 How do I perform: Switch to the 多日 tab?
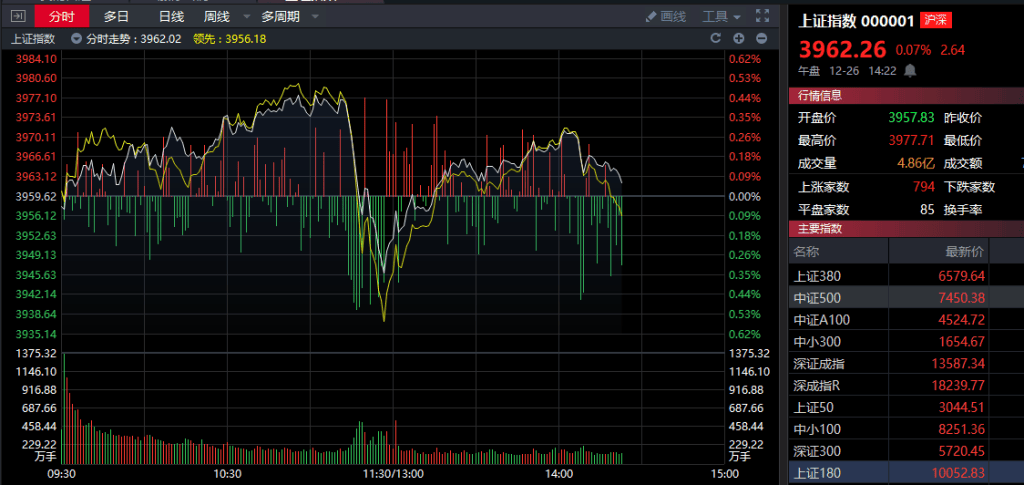click(x=117, y=17)
